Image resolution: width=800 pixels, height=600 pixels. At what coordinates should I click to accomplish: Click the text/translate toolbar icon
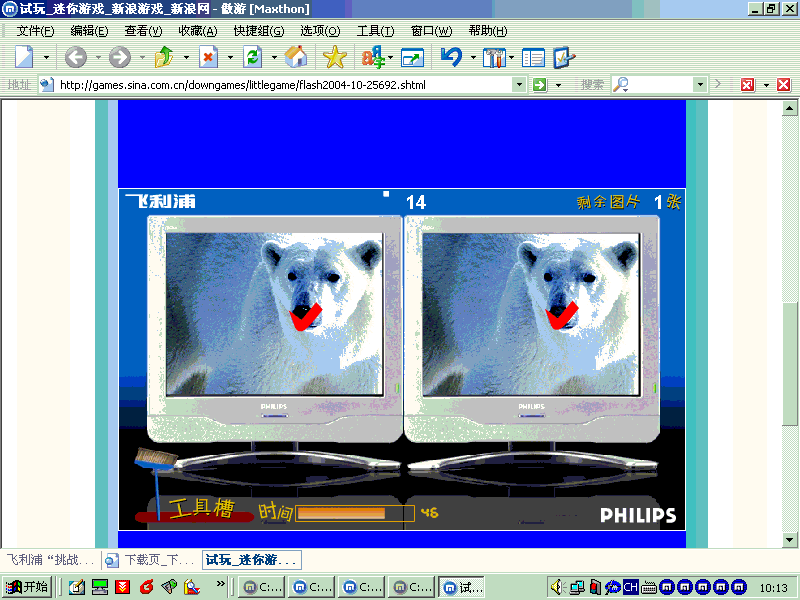tap(373, 57)
